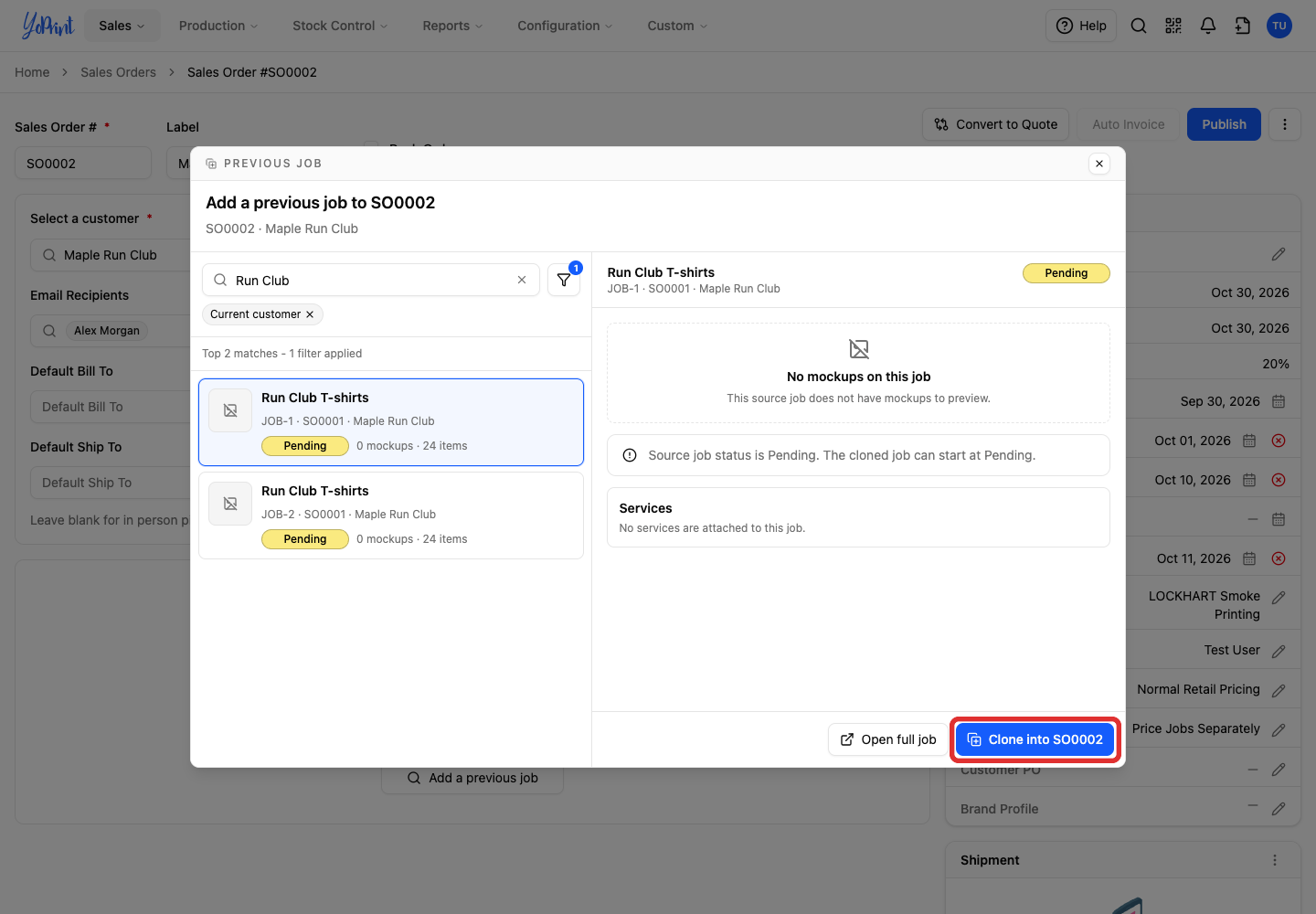Viewport: 1316px width, 914px height.
Task: Close the Previous Job dialog
Action: [1099, 164]
